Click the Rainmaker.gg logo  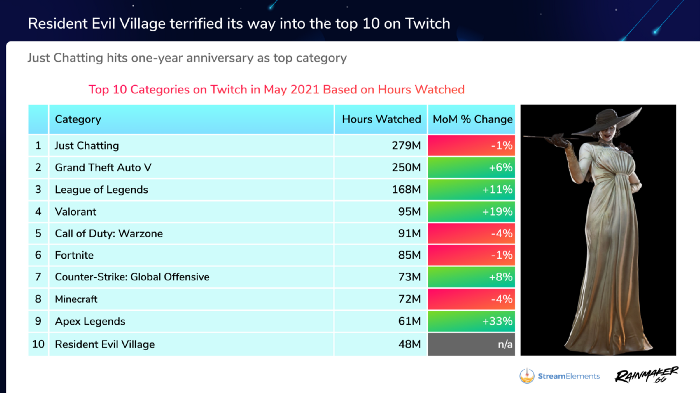(647, 375)
